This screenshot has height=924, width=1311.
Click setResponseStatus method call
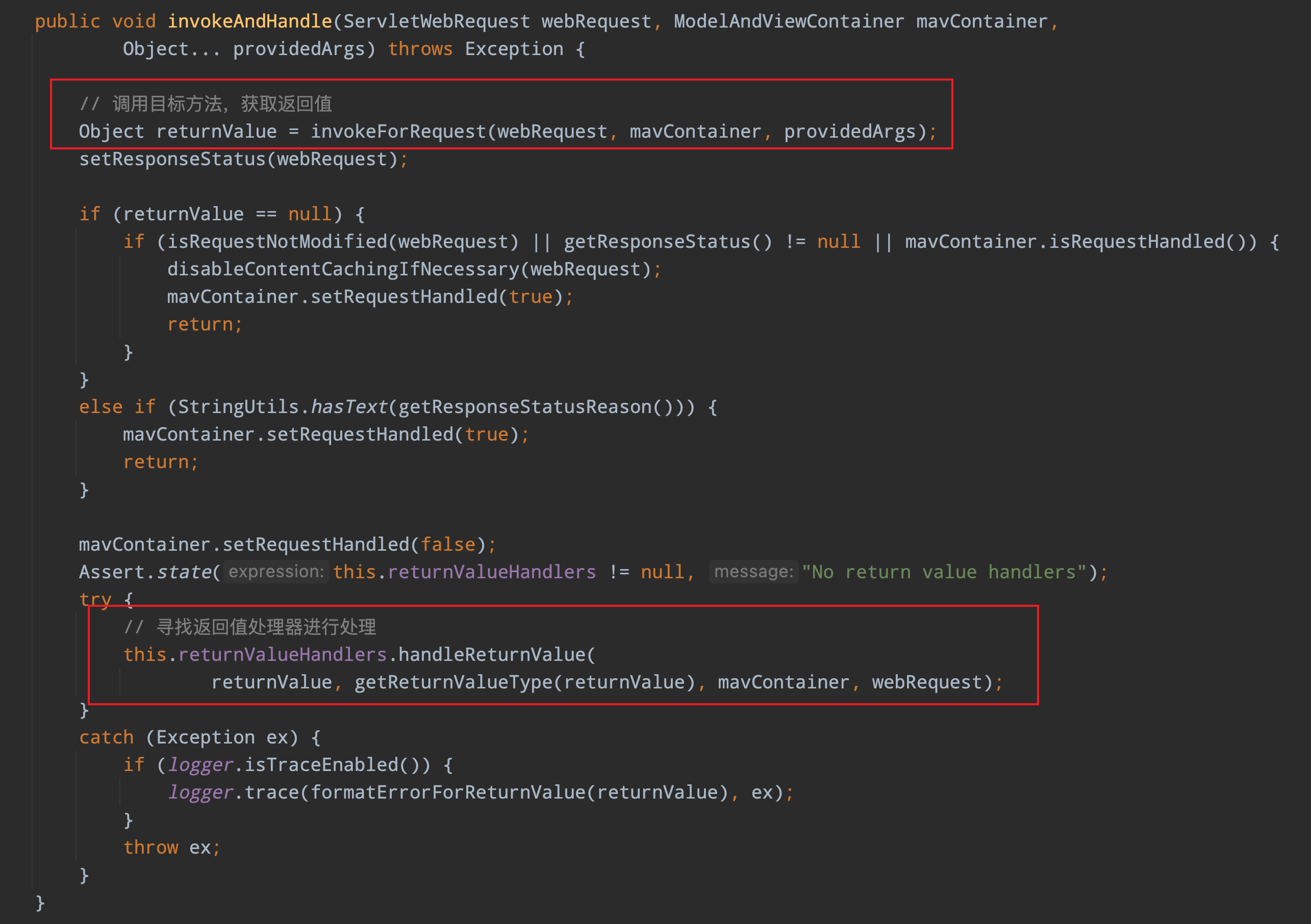click(172, 159)
